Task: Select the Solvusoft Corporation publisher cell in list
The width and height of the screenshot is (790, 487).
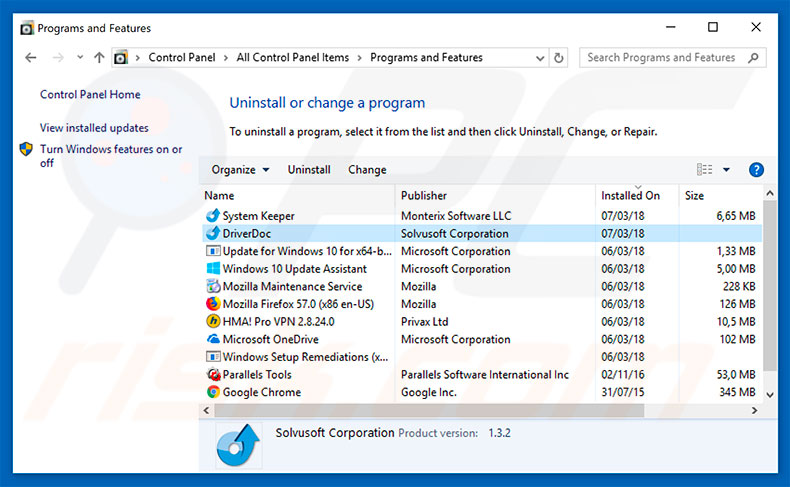Action: (454, 234)
